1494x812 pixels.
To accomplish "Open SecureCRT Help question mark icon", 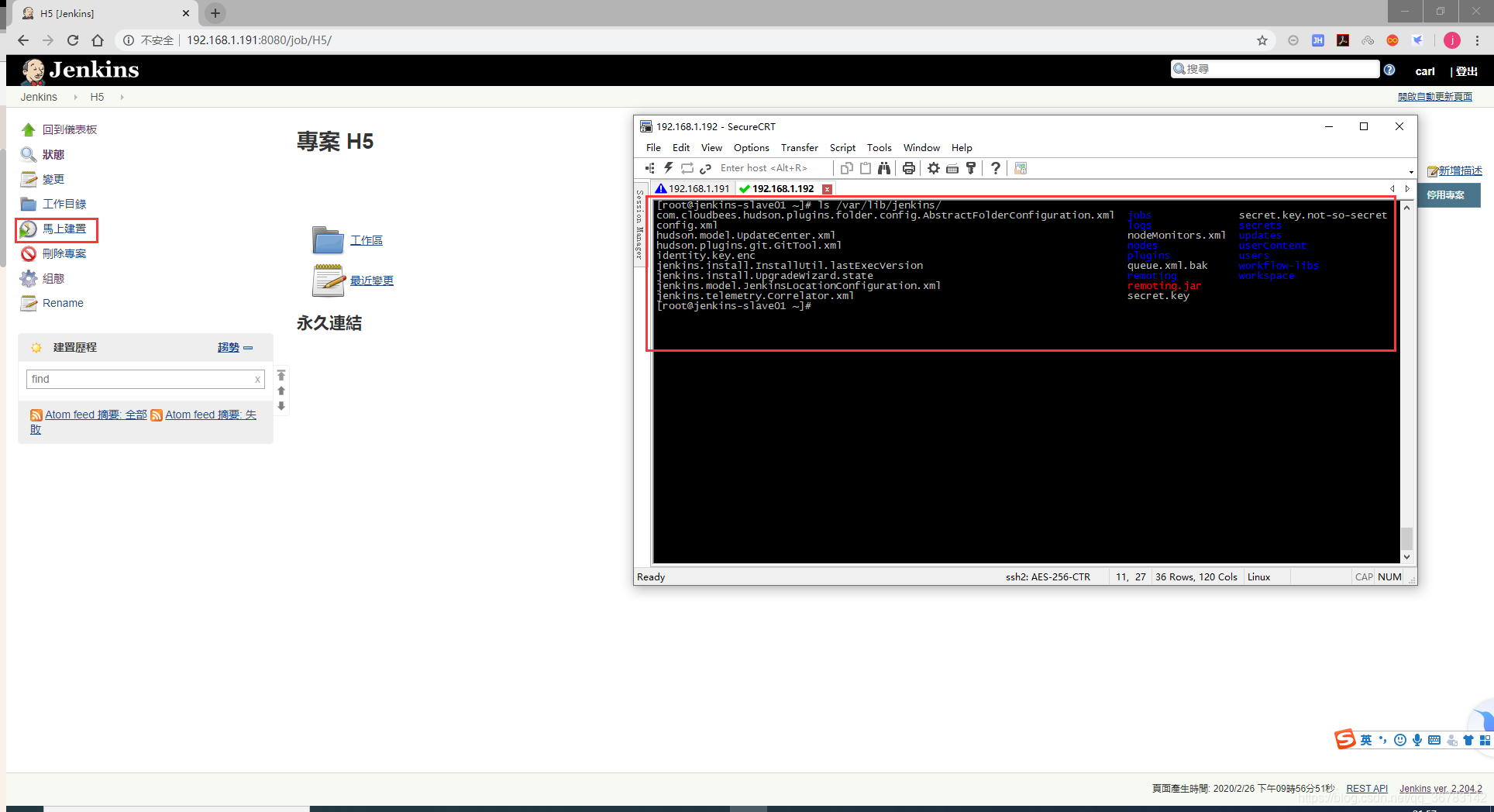I will [x=996, y=168].
